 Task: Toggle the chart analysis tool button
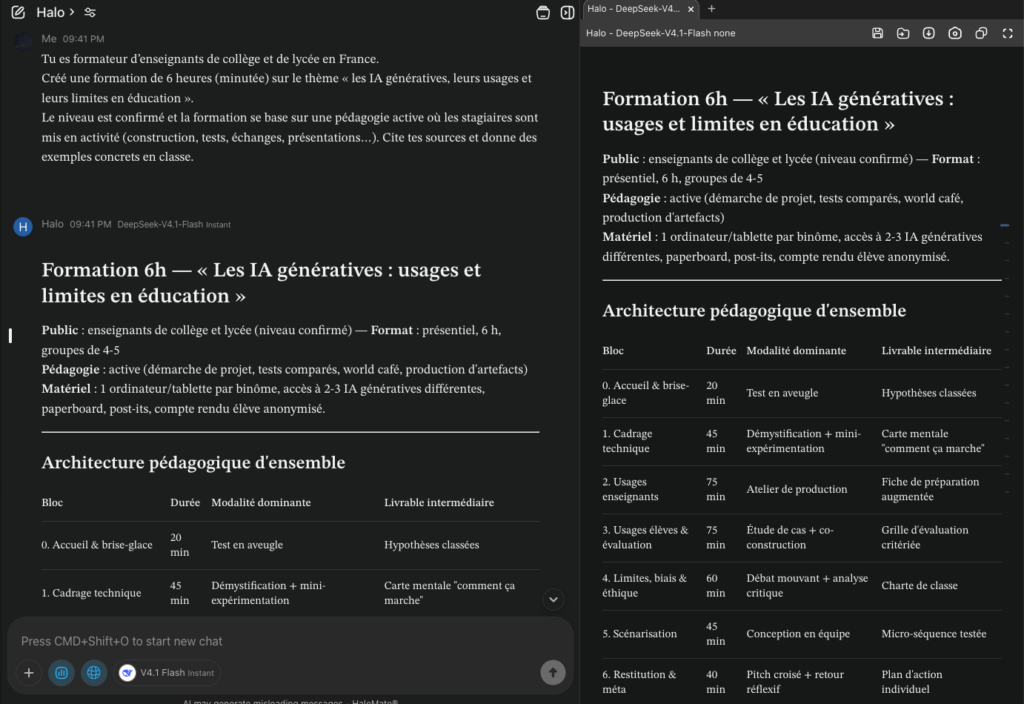point(61,673)
